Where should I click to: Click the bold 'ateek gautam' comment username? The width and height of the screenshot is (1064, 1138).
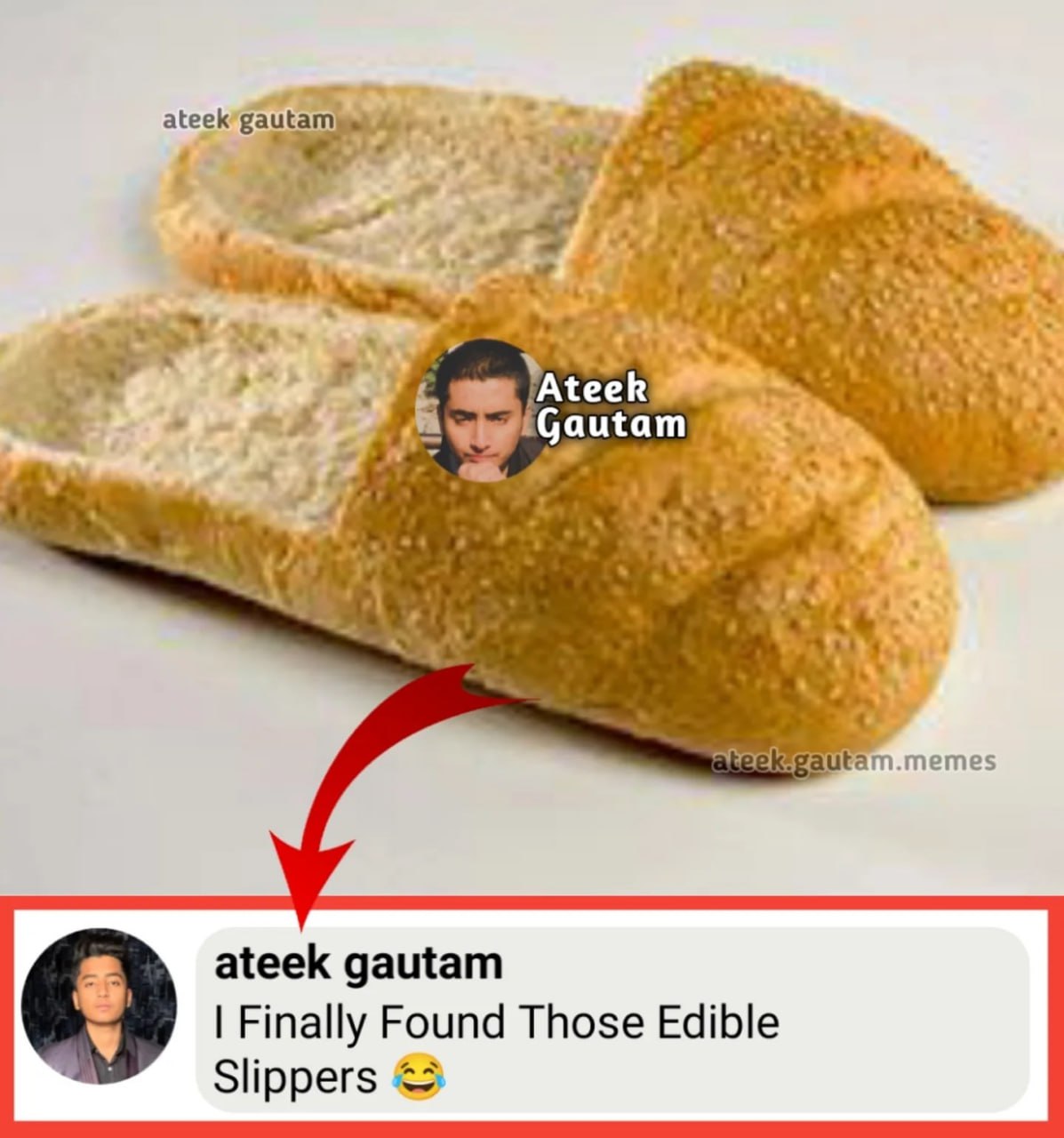[358, 963]
